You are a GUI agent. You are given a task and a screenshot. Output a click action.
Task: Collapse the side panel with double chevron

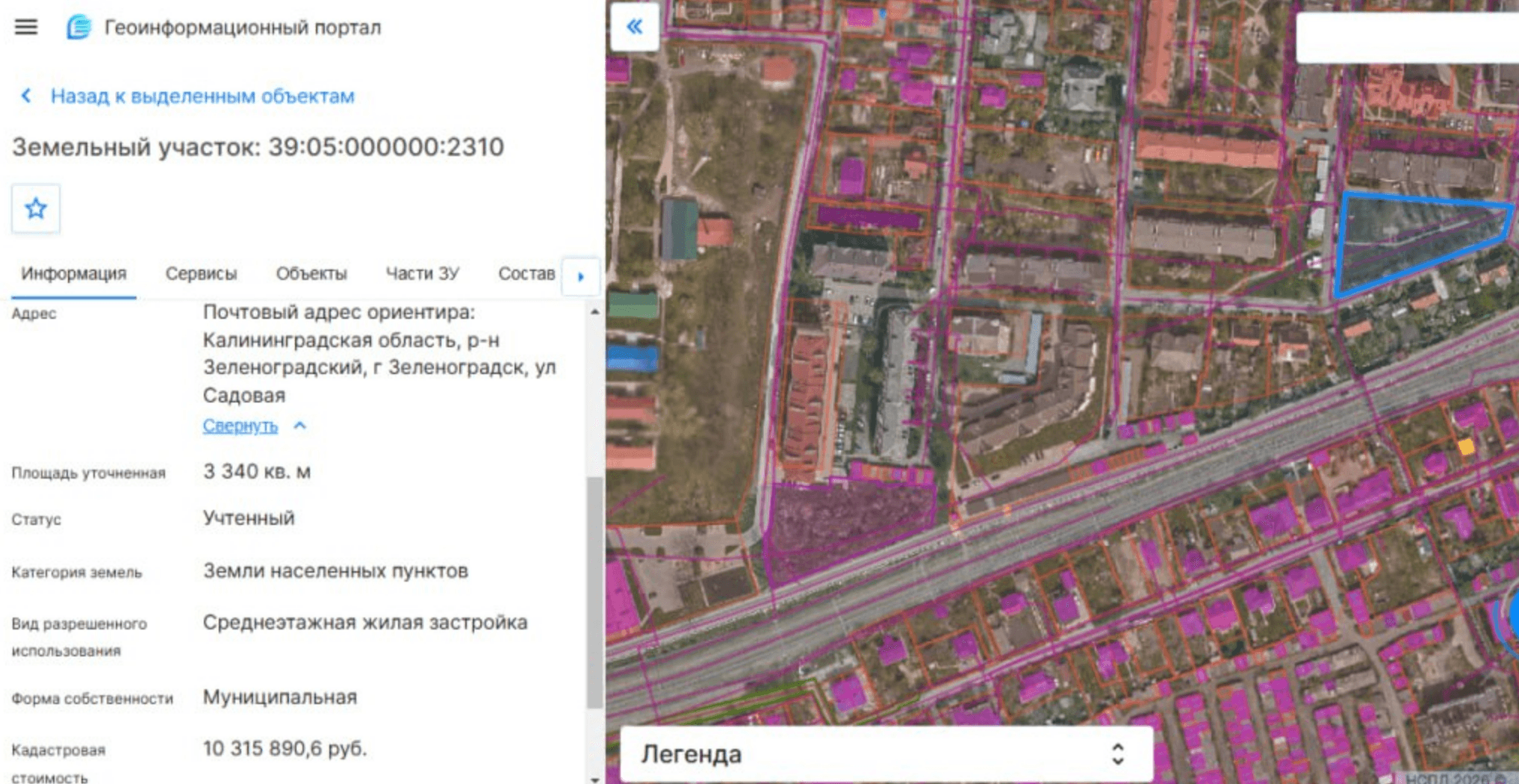635,27
